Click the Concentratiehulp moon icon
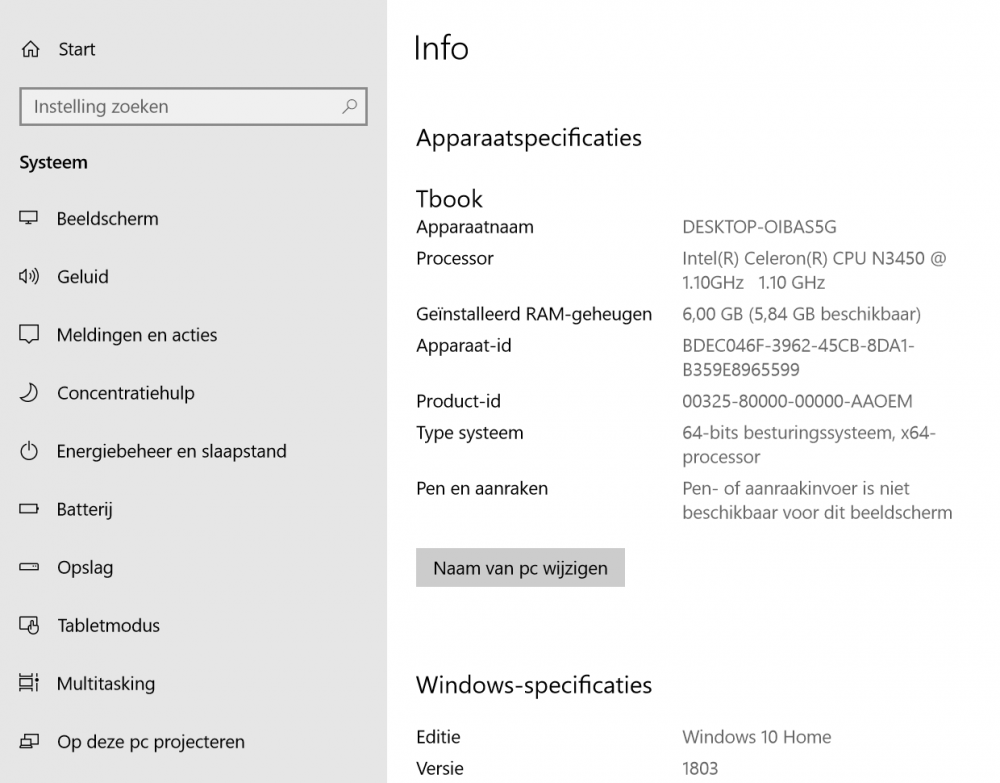 tap(29, 393)
